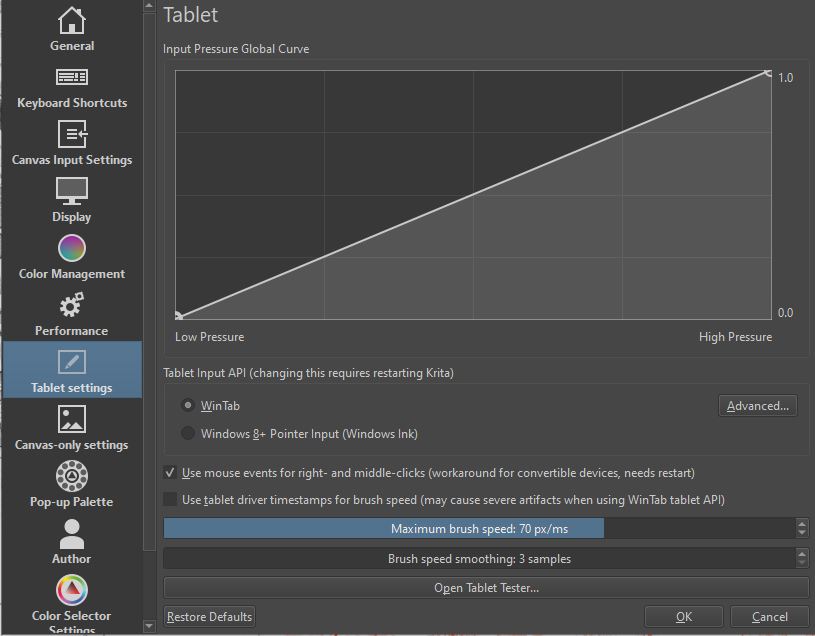815x636 pixels.
Task: Increase maximum brush speed with up arrow
Action: [802, 523]
